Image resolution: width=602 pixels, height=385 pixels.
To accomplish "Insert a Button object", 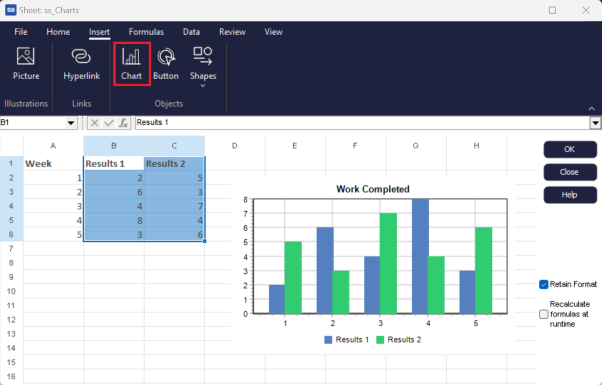I will pos(166,64).
